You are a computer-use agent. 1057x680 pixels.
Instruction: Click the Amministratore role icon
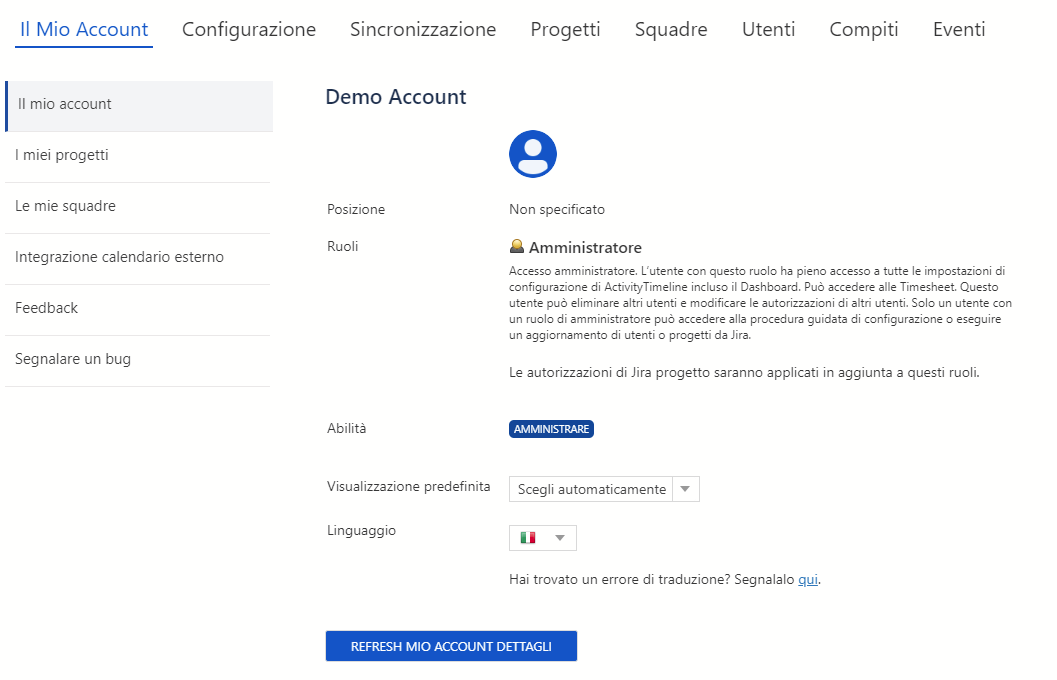click(517, 247)
